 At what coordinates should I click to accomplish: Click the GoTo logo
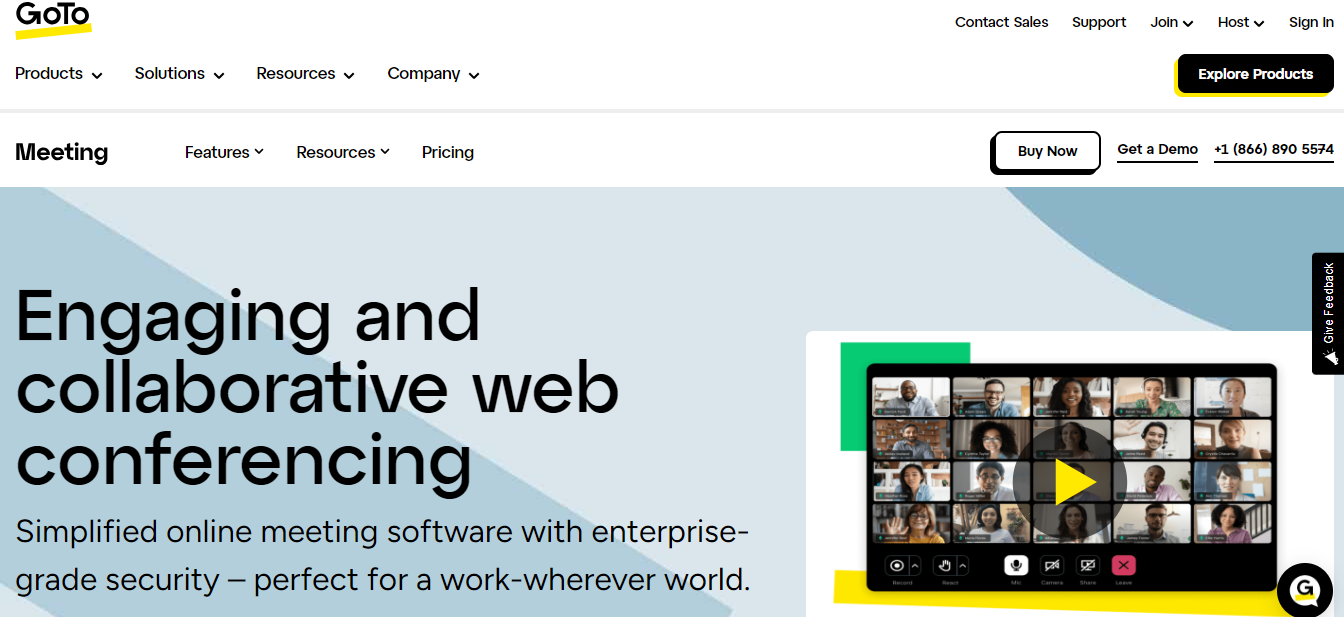tap(53, 19)
